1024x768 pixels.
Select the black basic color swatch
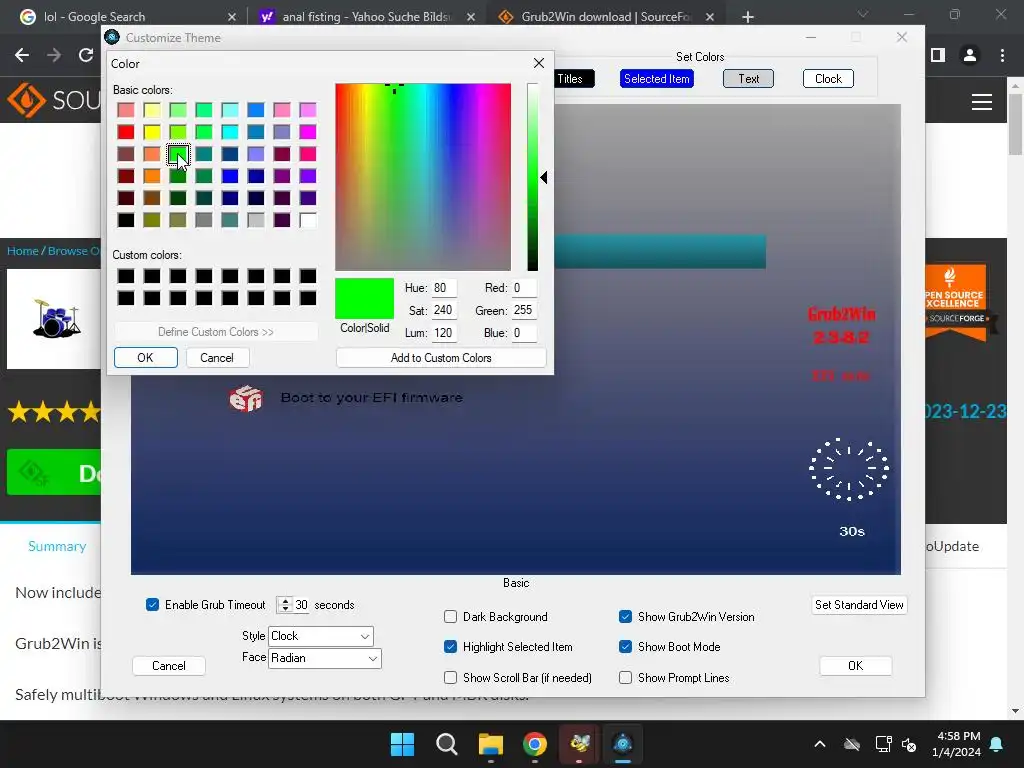click(126, 220)
